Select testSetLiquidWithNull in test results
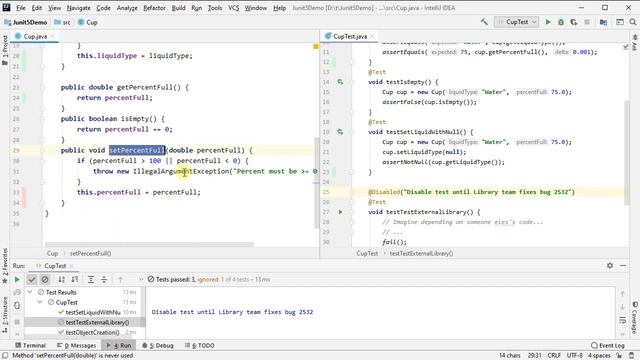640x360 pixels. (93, 312)
